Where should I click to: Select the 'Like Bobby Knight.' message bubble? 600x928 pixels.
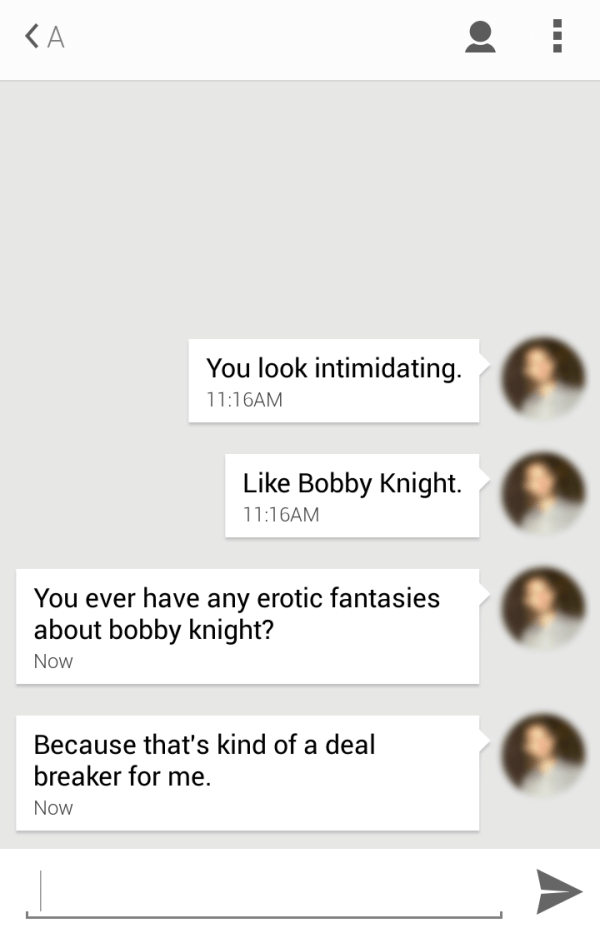tap(352, 495)
